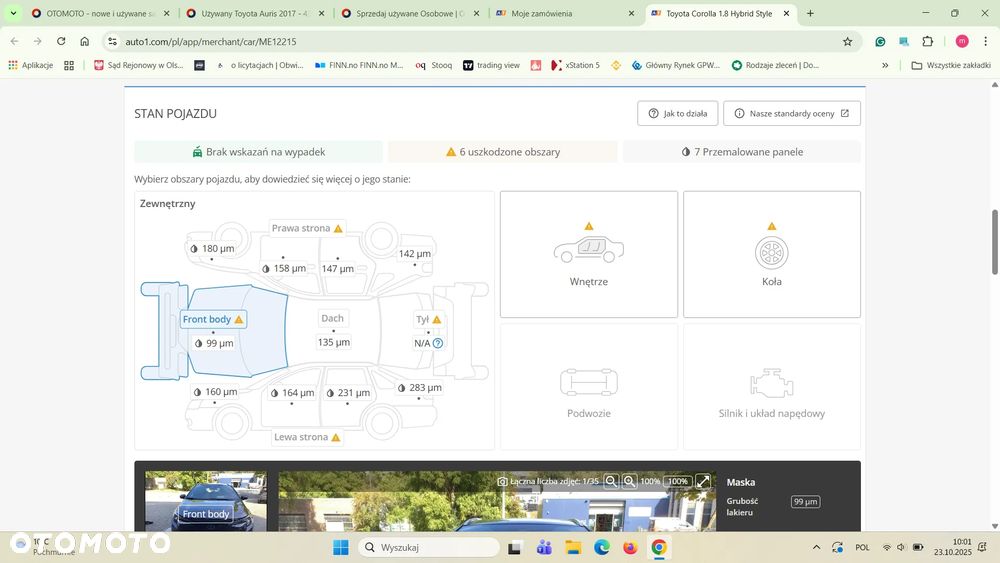Click the 147 µm paint thickness value
The width and height of the screenshot is (1000, 563).
point(337,268)
